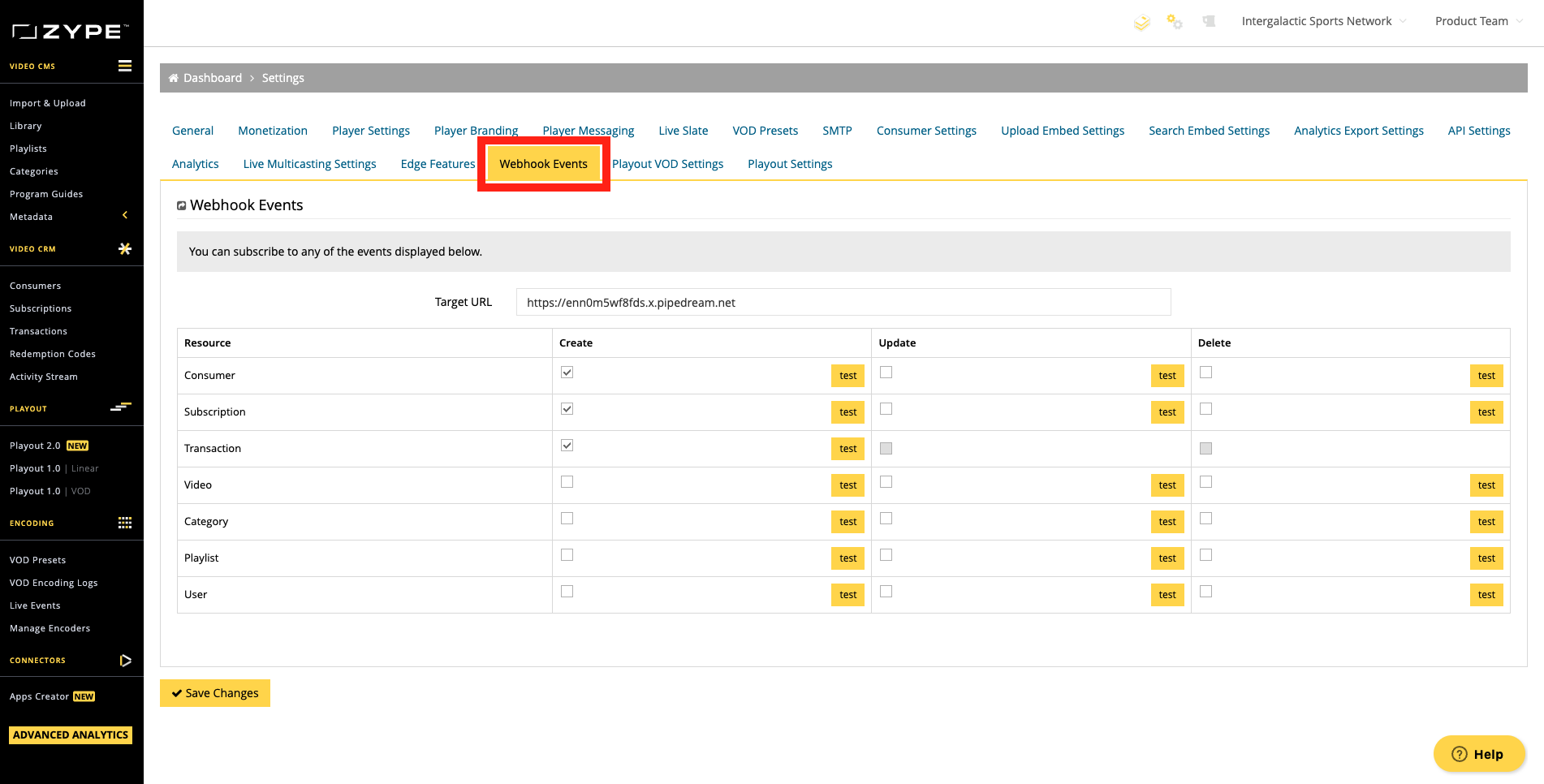This screenshot has height=784, width=1544.
Task: Open Library in sidebar
Action: (x=26, y=126)
